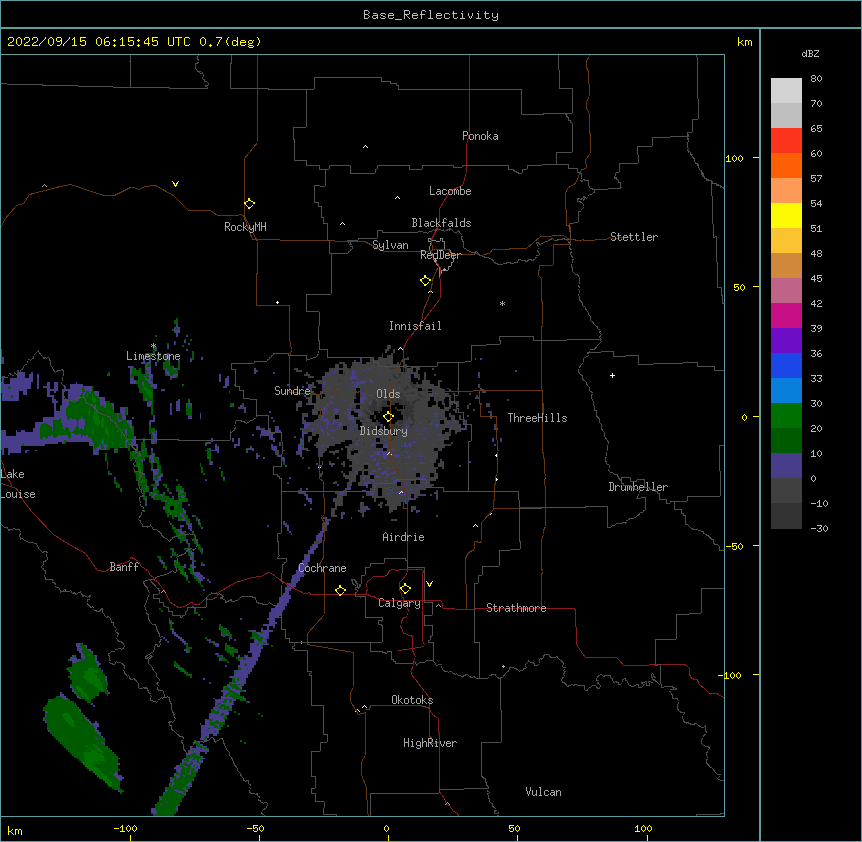Viewport: 862px width, 842px height.
Task: Click the Olds city label
Action: 388,394
